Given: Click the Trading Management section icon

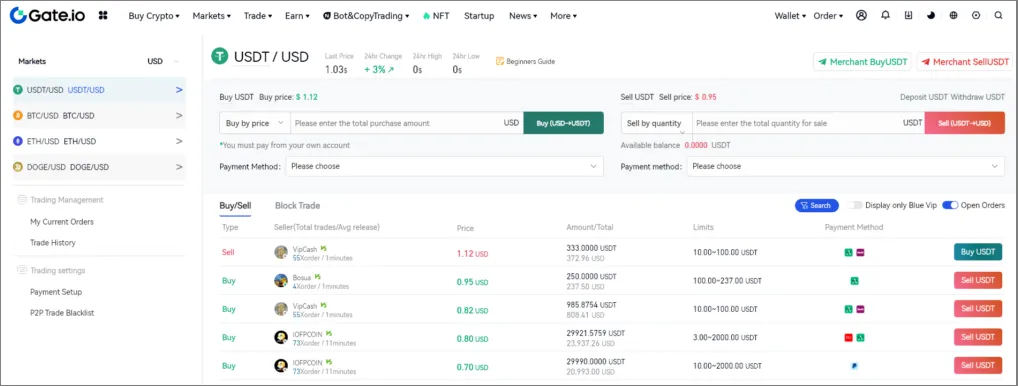Looking at the screenshot, I should [x=22, y=200].
